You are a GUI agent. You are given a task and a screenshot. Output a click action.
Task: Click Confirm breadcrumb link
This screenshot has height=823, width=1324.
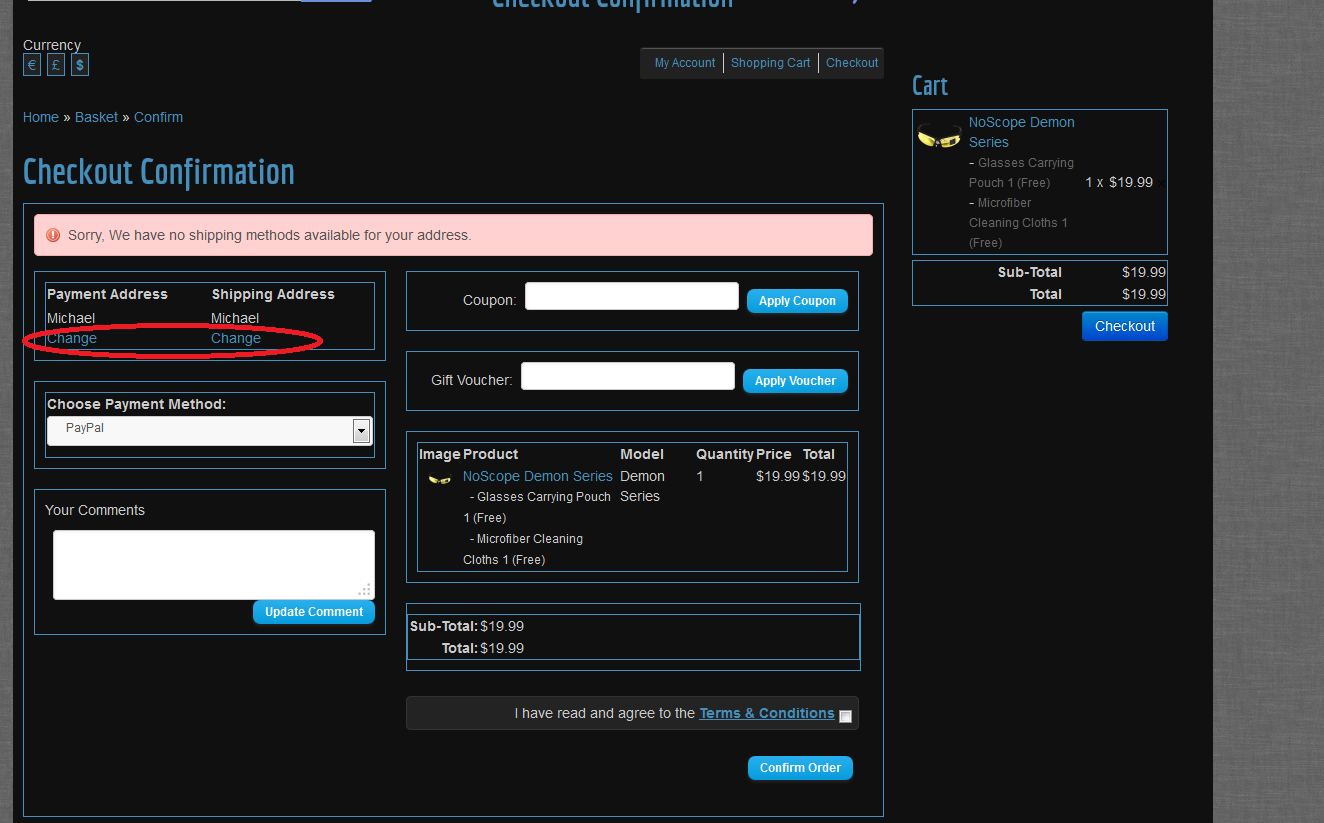[158, 117]
